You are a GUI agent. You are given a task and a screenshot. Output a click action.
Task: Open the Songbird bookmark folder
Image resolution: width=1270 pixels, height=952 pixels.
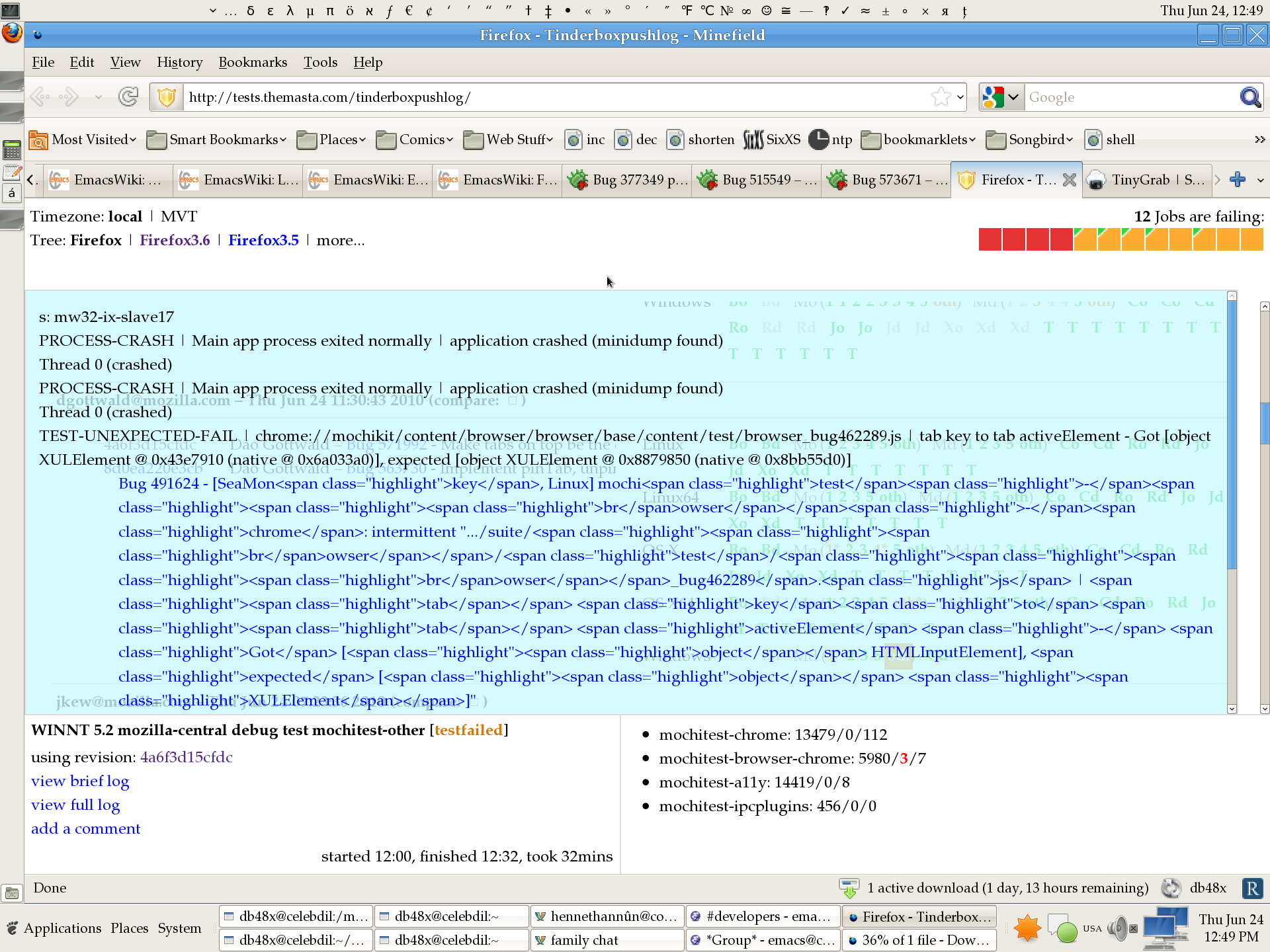click(x=1029, y=139)
